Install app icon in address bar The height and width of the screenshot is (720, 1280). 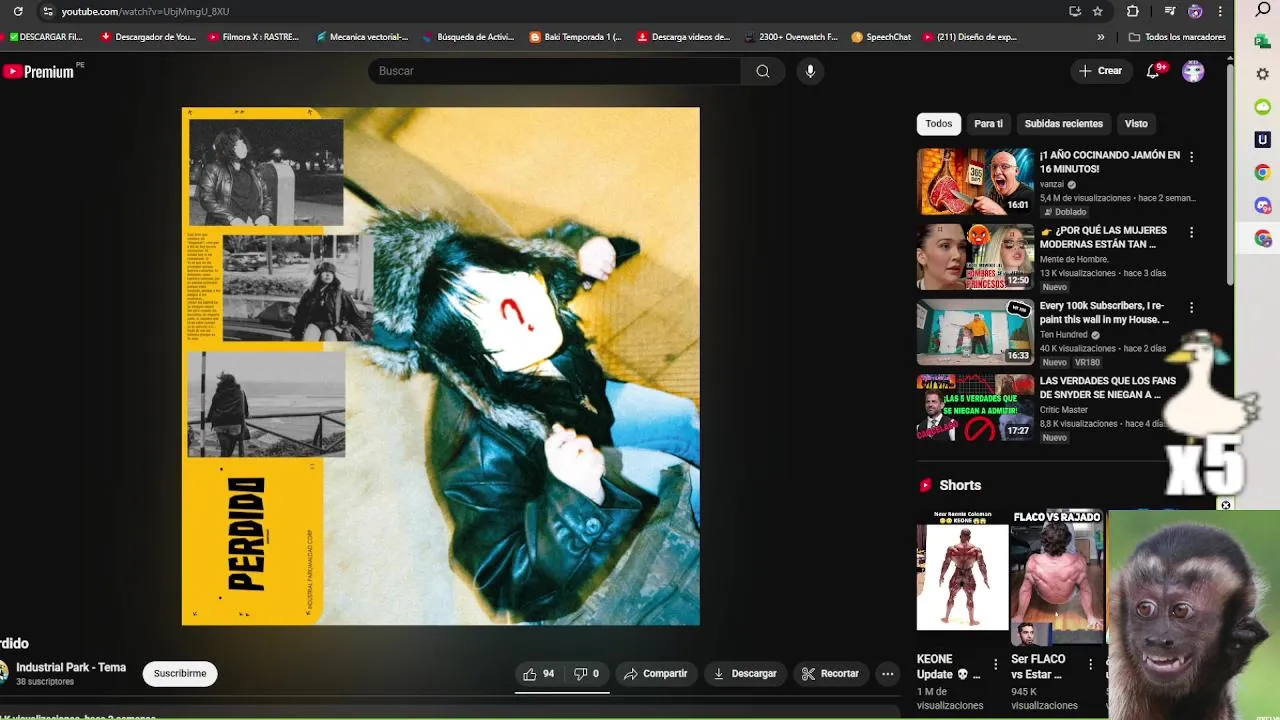1075,11
